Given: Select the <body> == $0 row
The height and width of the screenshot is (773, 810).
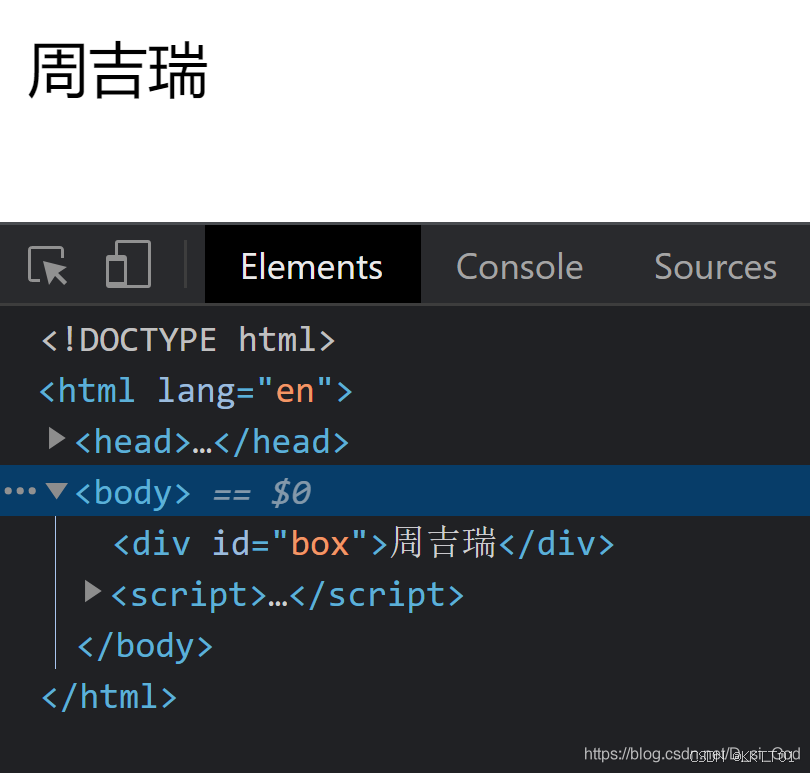Looking at the screenshot, I should tap(405, 490).
